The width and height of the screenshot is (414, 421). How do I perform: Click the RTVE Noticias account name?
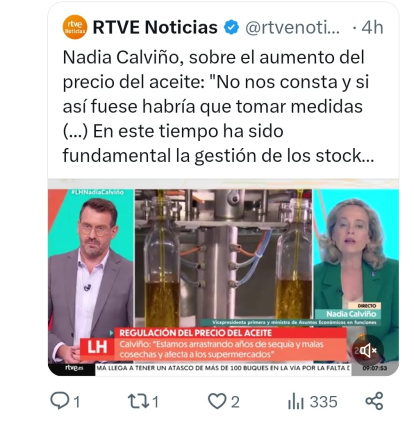(155, 27)
